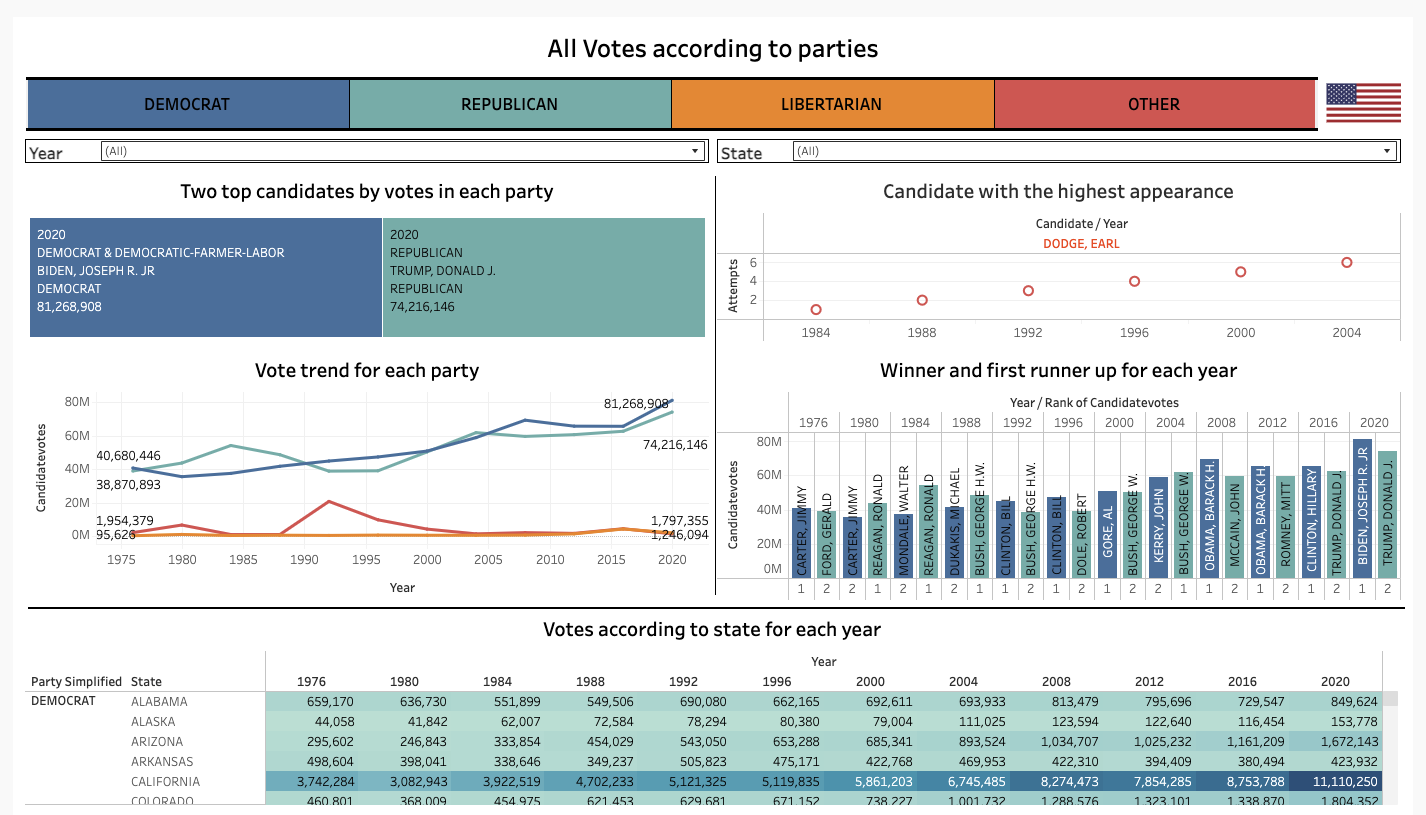1426x815 pixels.
Task: Click the 1992 attempt circle marker
Action: point(1028,291)
